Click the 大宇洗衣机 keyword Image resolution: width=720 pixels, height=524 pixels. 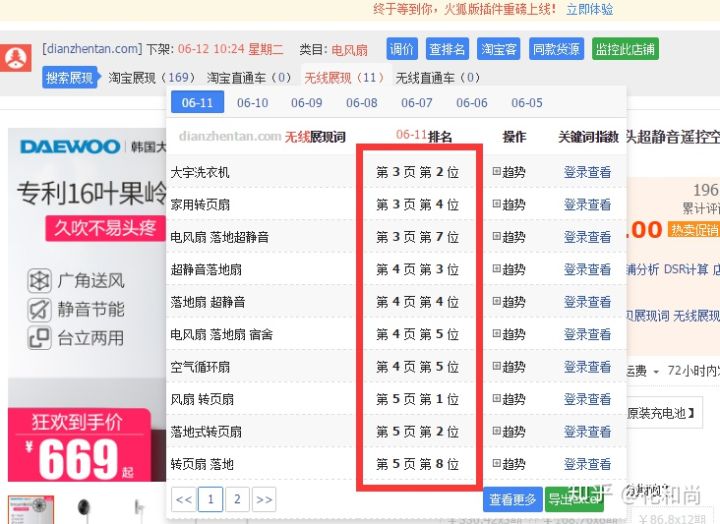pos(200,172)
